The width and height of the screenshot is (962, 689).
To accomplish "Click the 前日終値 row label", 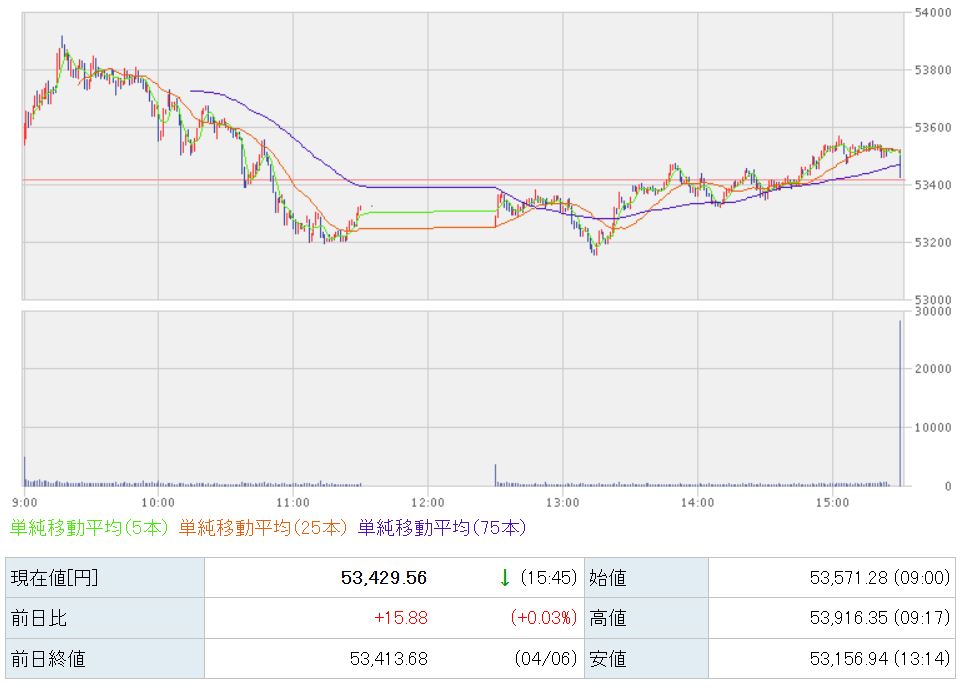I will point(47,659).
